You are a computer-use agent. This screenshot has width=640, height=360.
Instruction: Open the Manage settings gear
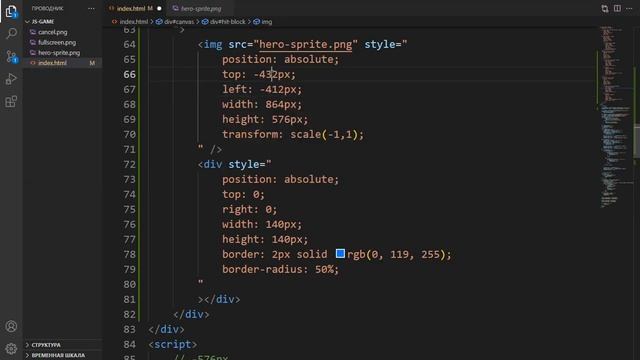click(11, 349)
